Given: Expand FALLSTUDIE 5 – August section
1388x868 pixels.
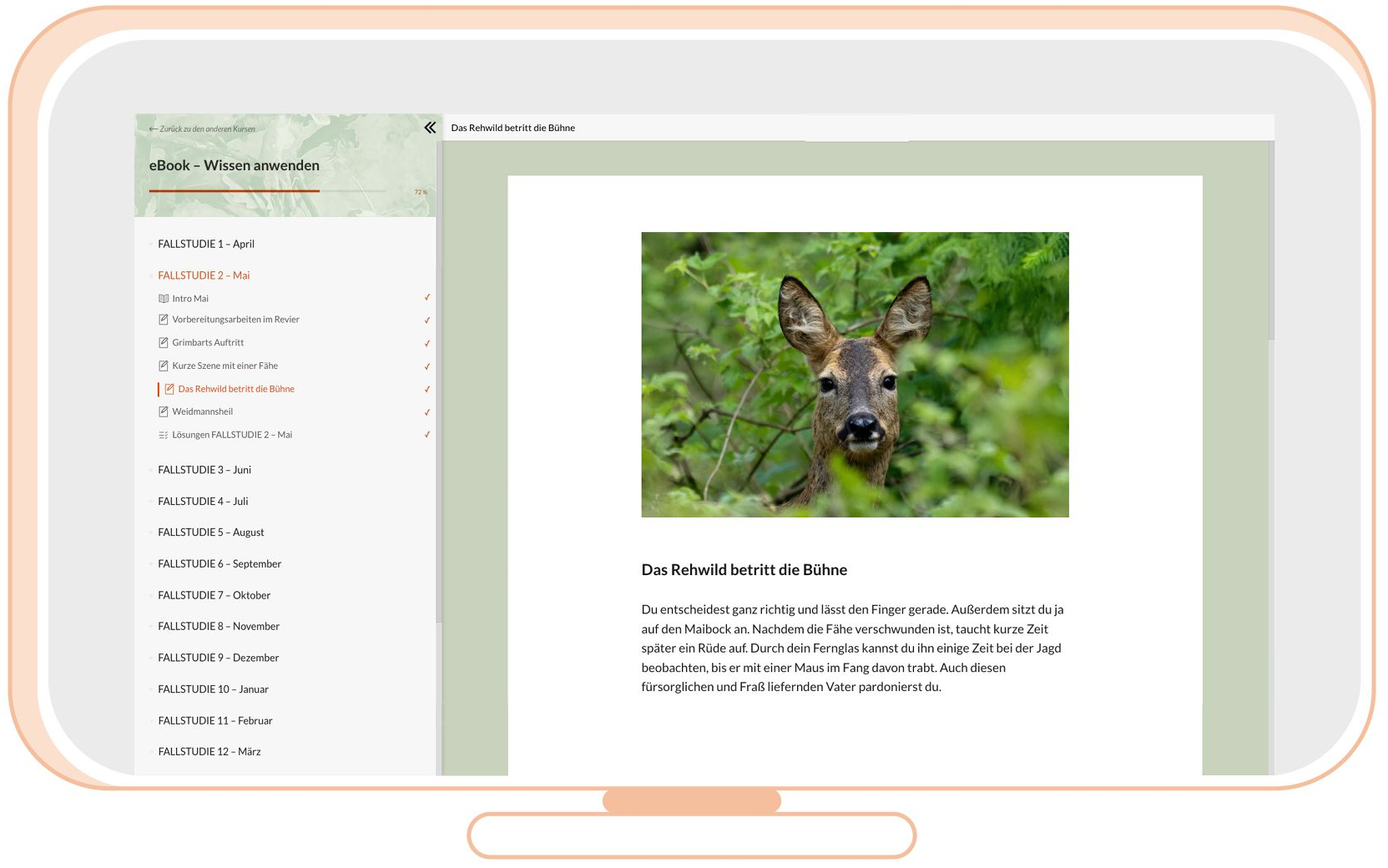Looking at the screenshot, I should [x=211, y=532].
